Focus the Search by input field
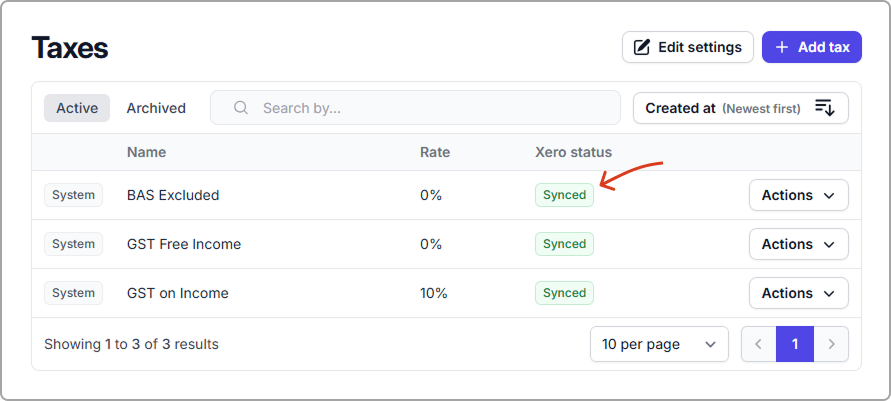 pos(430,108)
